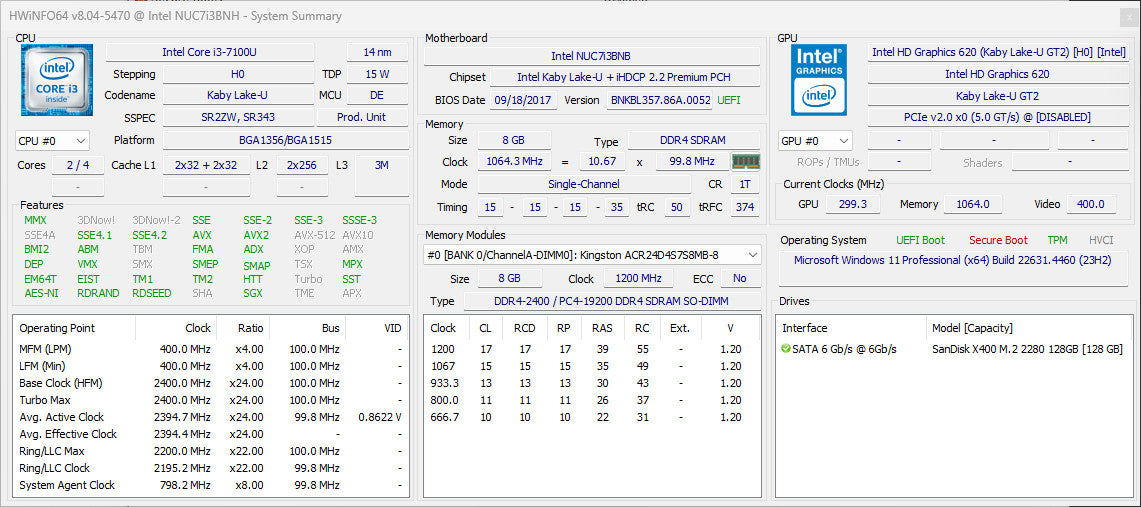Click the Chipset Kaby Lake-U PCH field

tap(624, 77)
